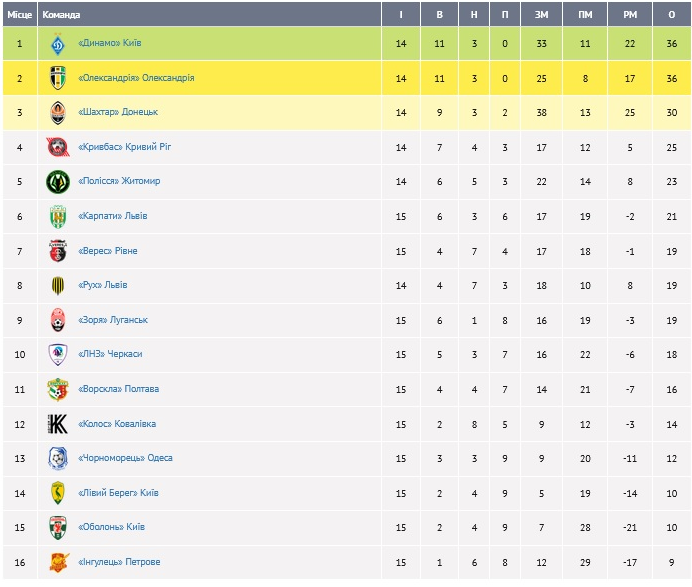This screenshot has width=692, height=587.
Task: Click the Veres Rivne club logo
Action: click(x=58, y=251)
